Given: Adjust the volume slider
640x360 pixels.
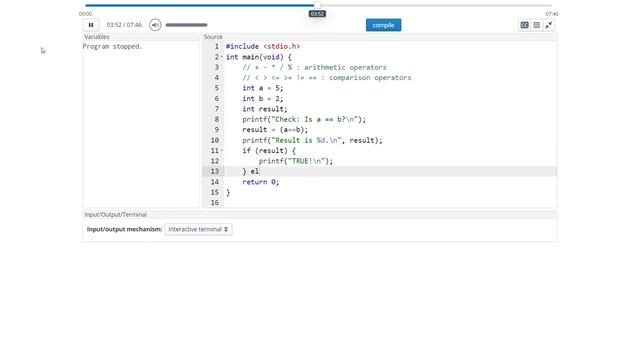Looking at the screenshot, I should (x=187, y=25).
